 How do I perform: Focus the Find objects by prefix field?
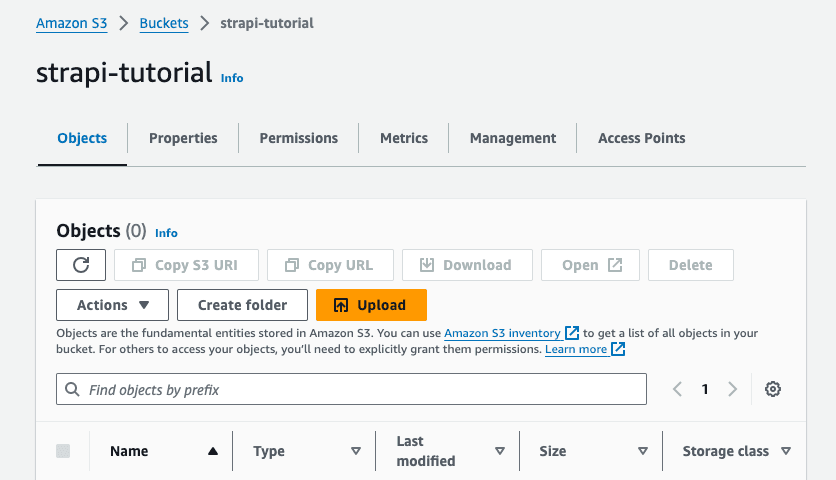pos(351,389)
